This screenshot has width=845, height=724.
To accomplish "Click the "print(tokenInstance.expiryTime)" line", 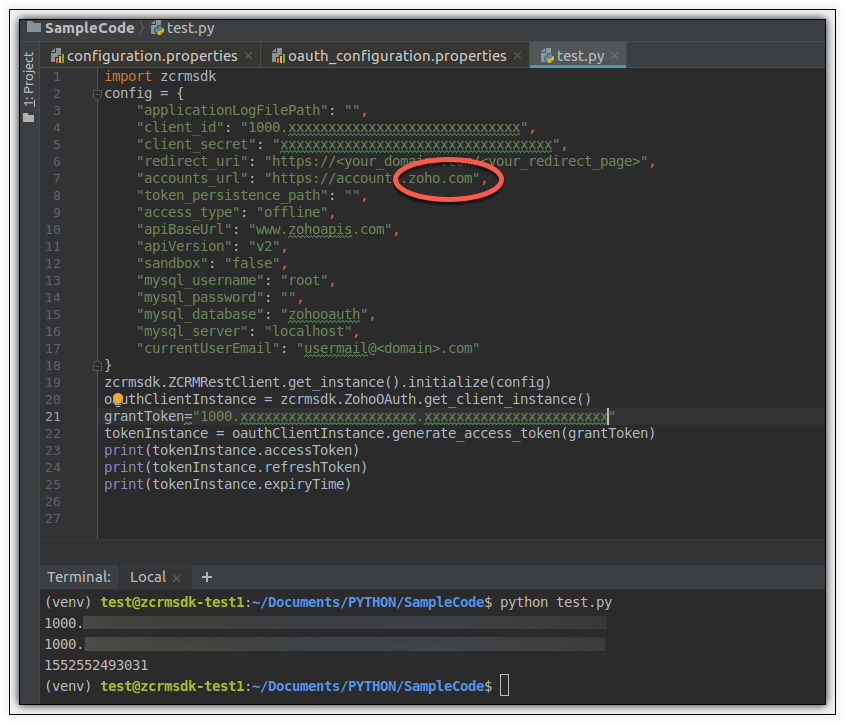I will tap(228, 485).
